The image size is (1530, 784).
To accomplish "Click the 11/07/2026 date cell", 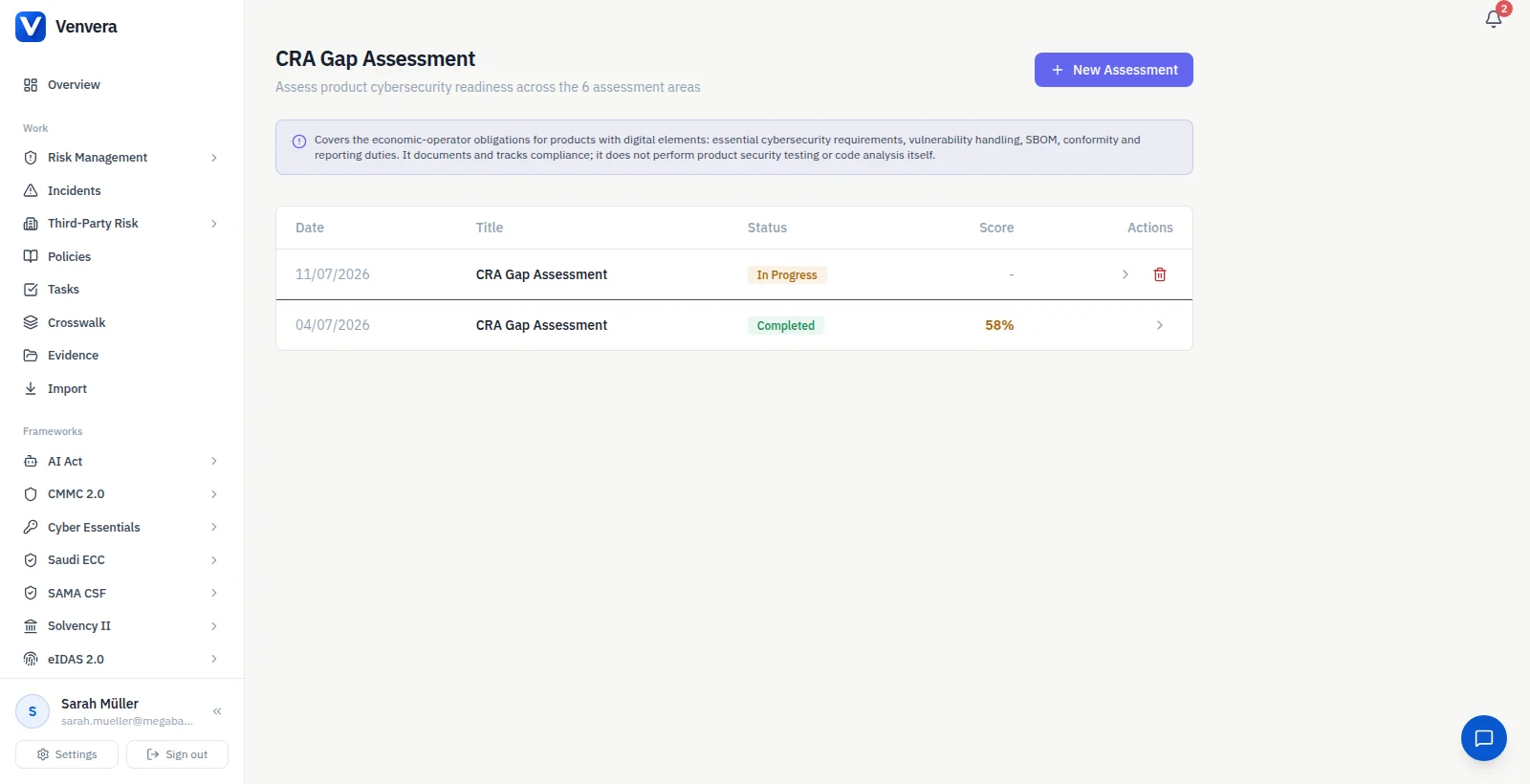I will (x=333, y=274).
